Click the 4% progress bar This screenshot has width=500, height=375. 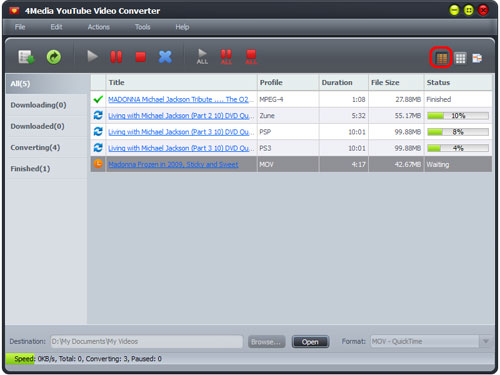tap(458, 148)
